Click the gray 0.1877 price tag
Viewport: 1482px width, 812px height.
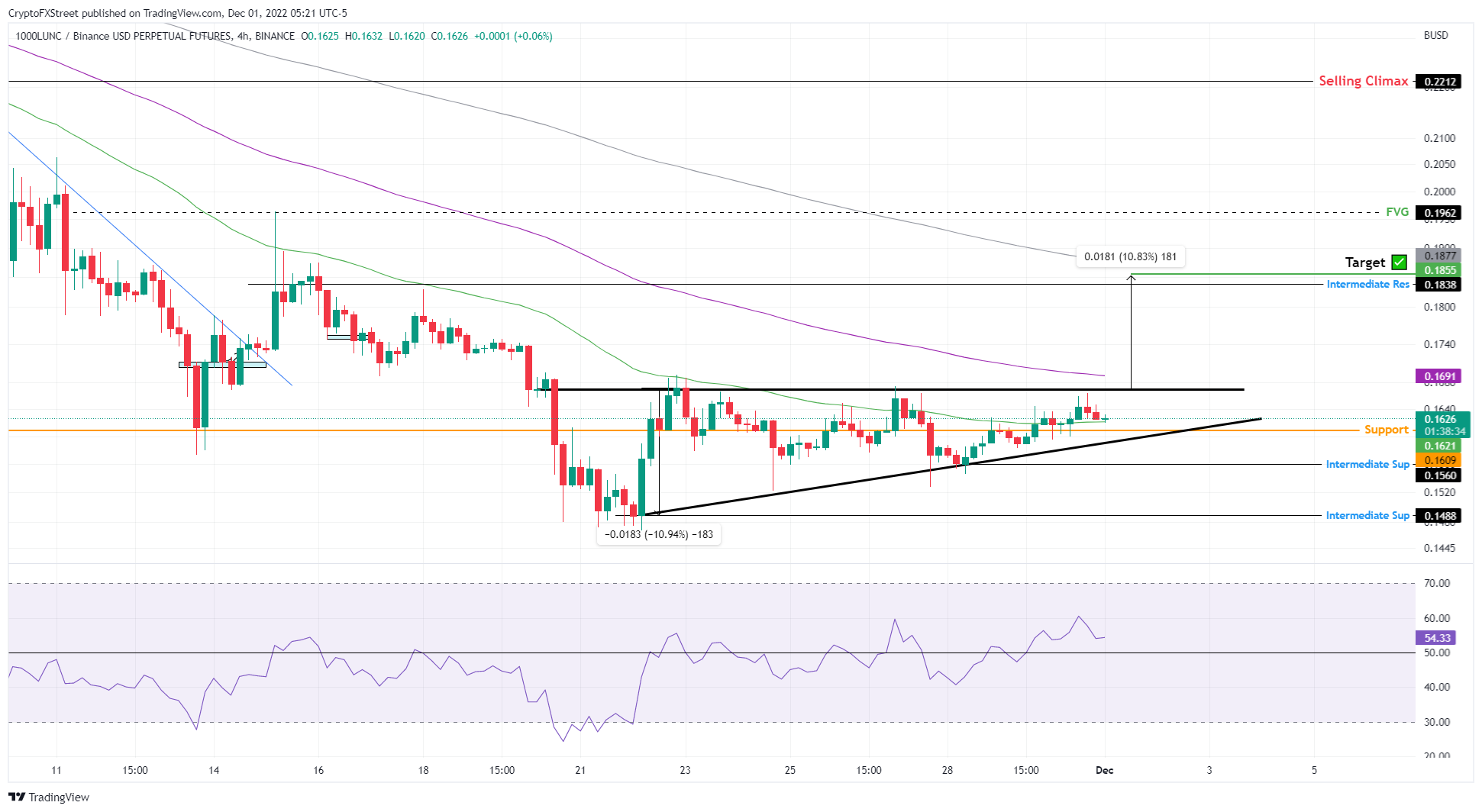[x=1438, y=256]
